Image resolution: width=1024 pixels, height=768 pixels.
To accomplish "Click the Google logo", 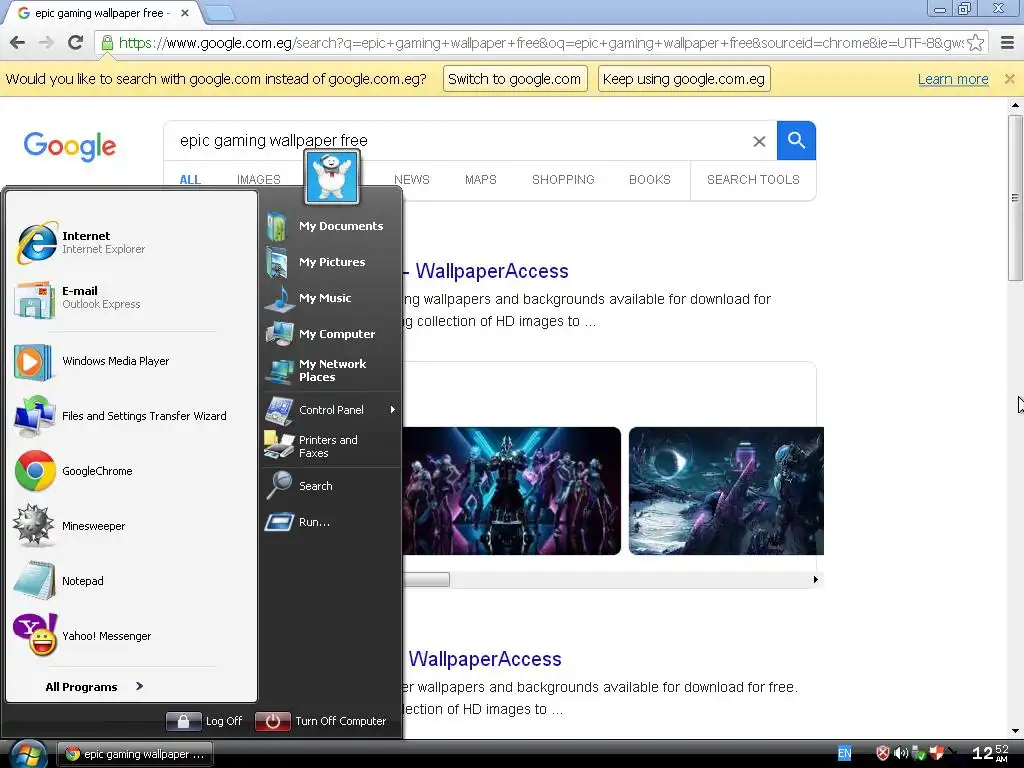I will pyautogui.click(x=70, y=146).
